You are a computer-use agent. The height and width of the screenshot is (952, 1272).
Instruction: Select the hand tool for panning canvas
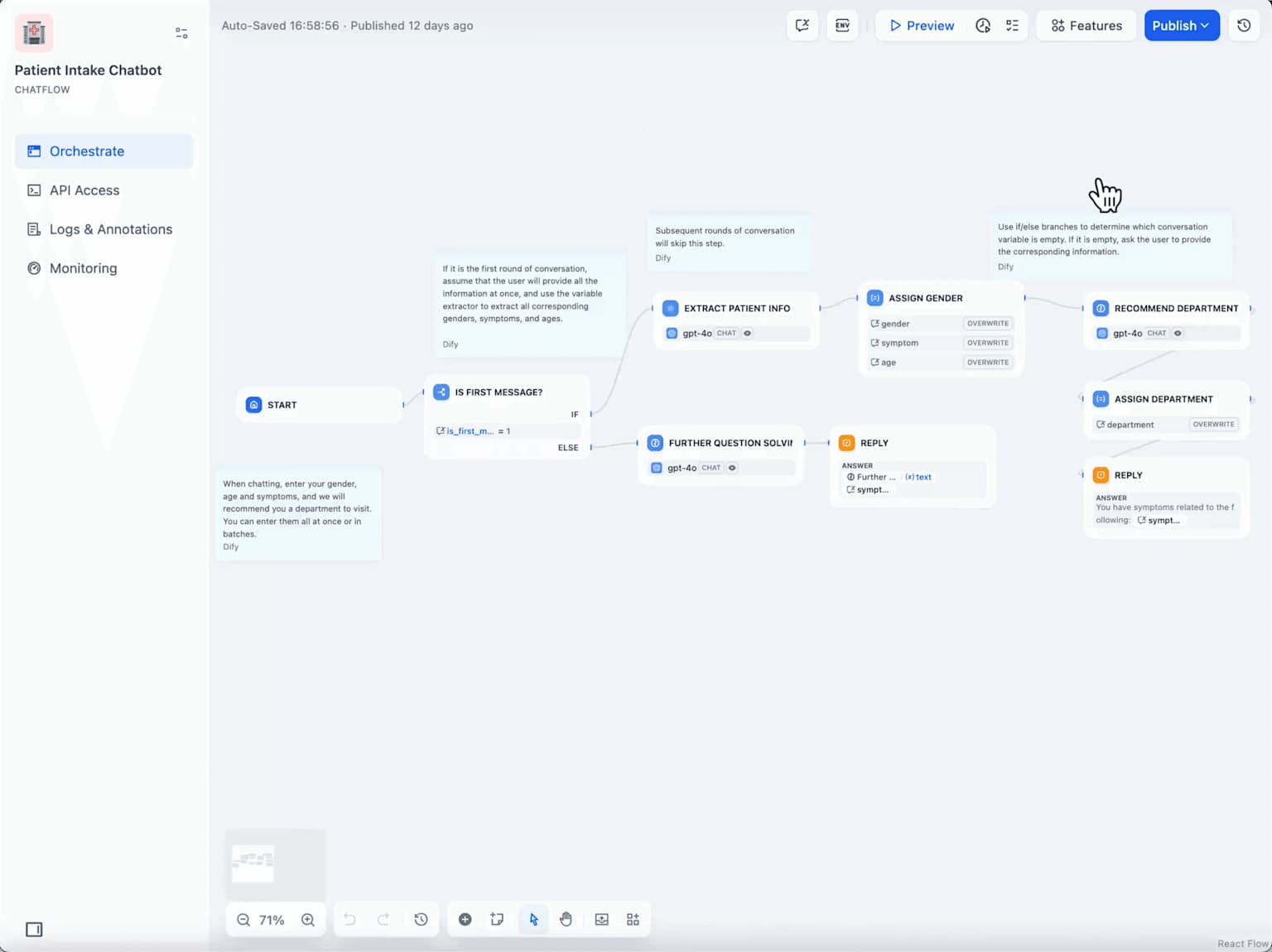click(x=566, y=919)
